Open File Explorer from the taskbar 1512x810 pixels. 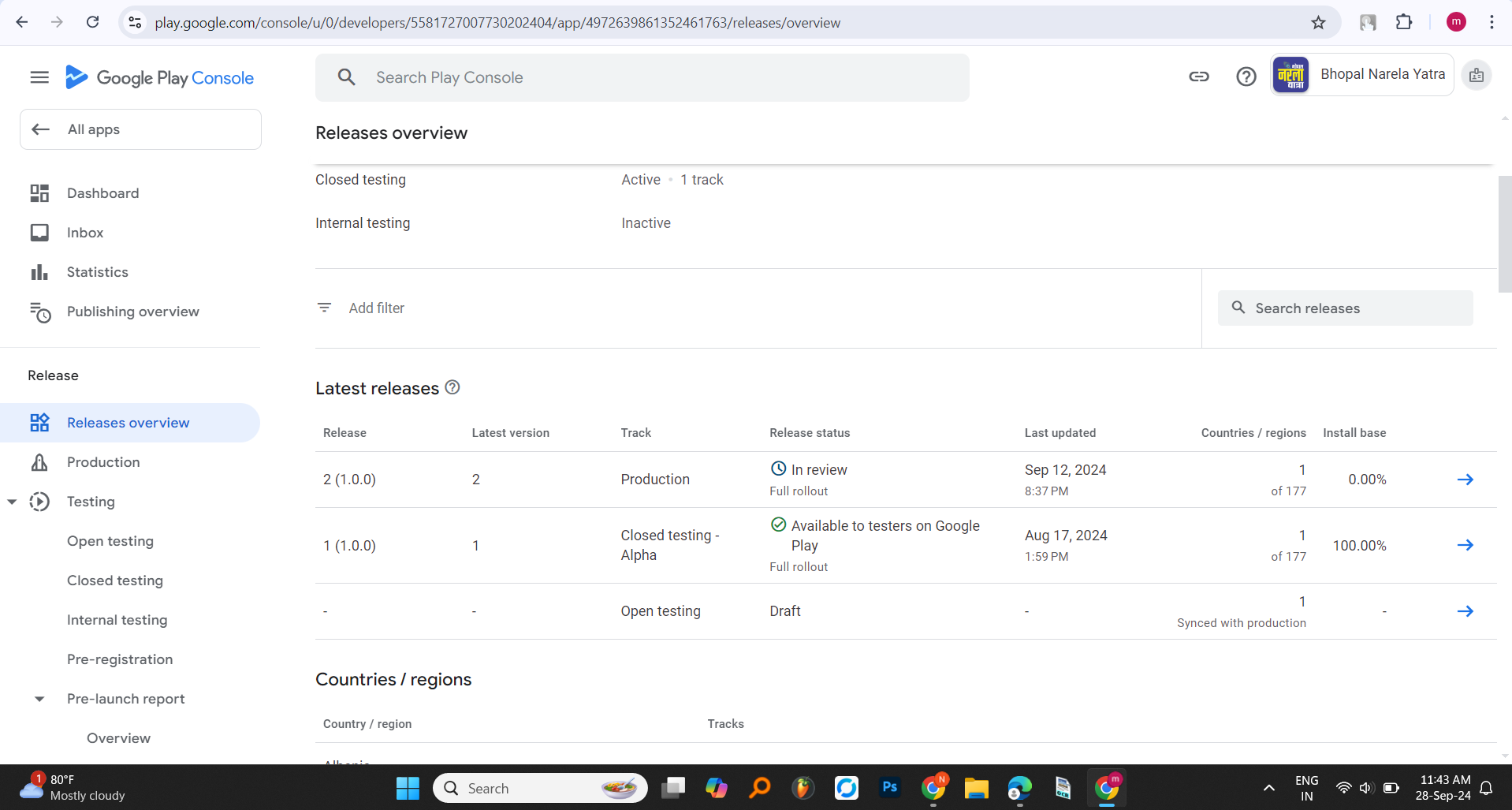[976, 788]
